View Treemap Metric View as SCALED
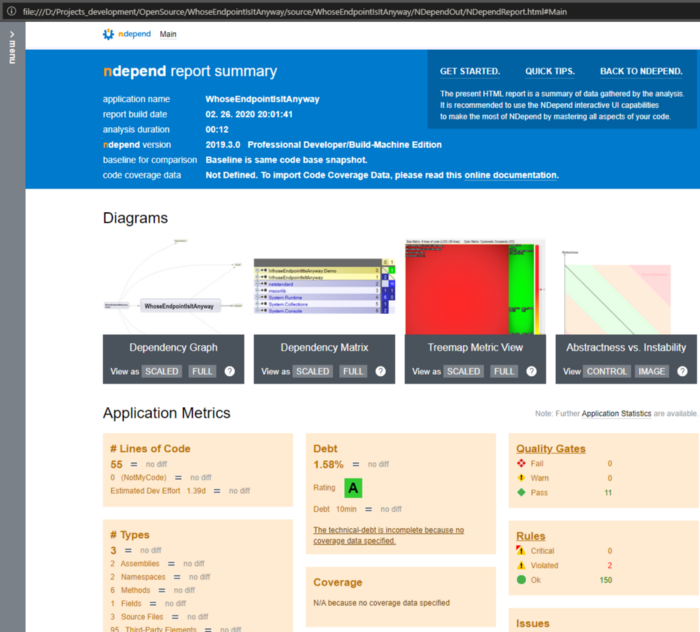The width and height of the screenshot is (700, 632). tap(463, 371)
